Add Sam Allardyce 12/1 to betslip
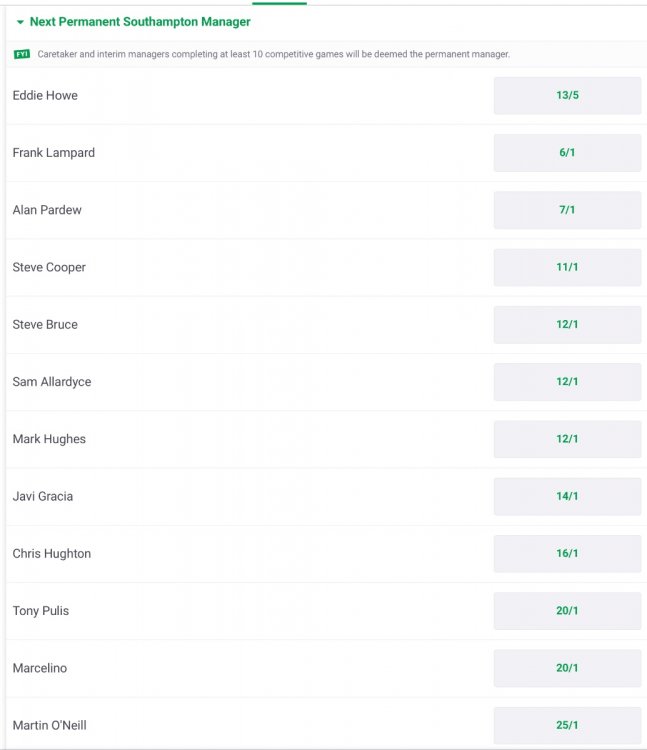This screenshot has width=647, height=750. 567,382
